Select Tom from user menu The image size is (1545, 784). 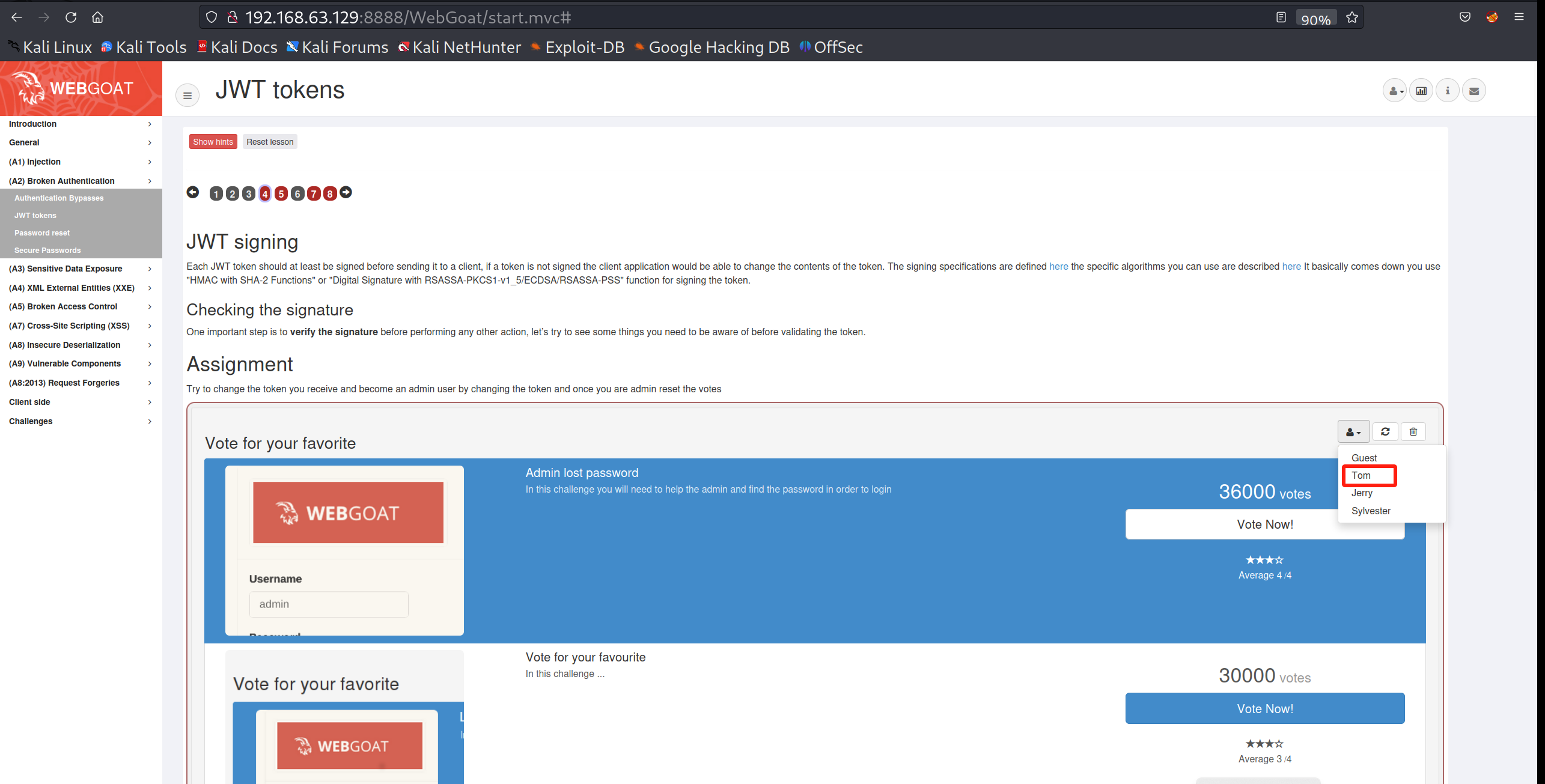(x=1361, y=475)
